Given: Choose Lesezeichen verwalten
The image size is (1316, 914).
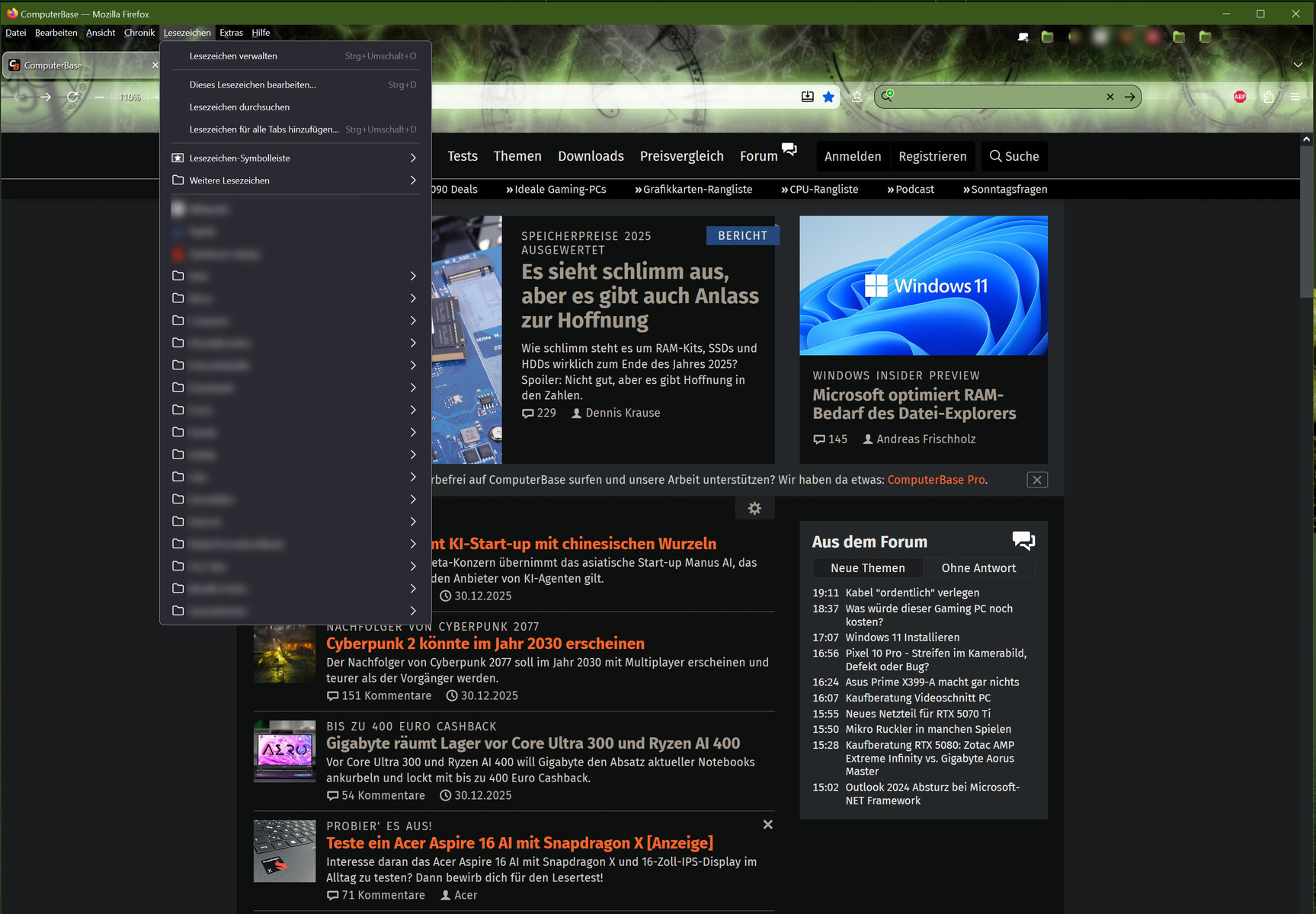Looking at the screenshot, I should (x=296, y=56).
